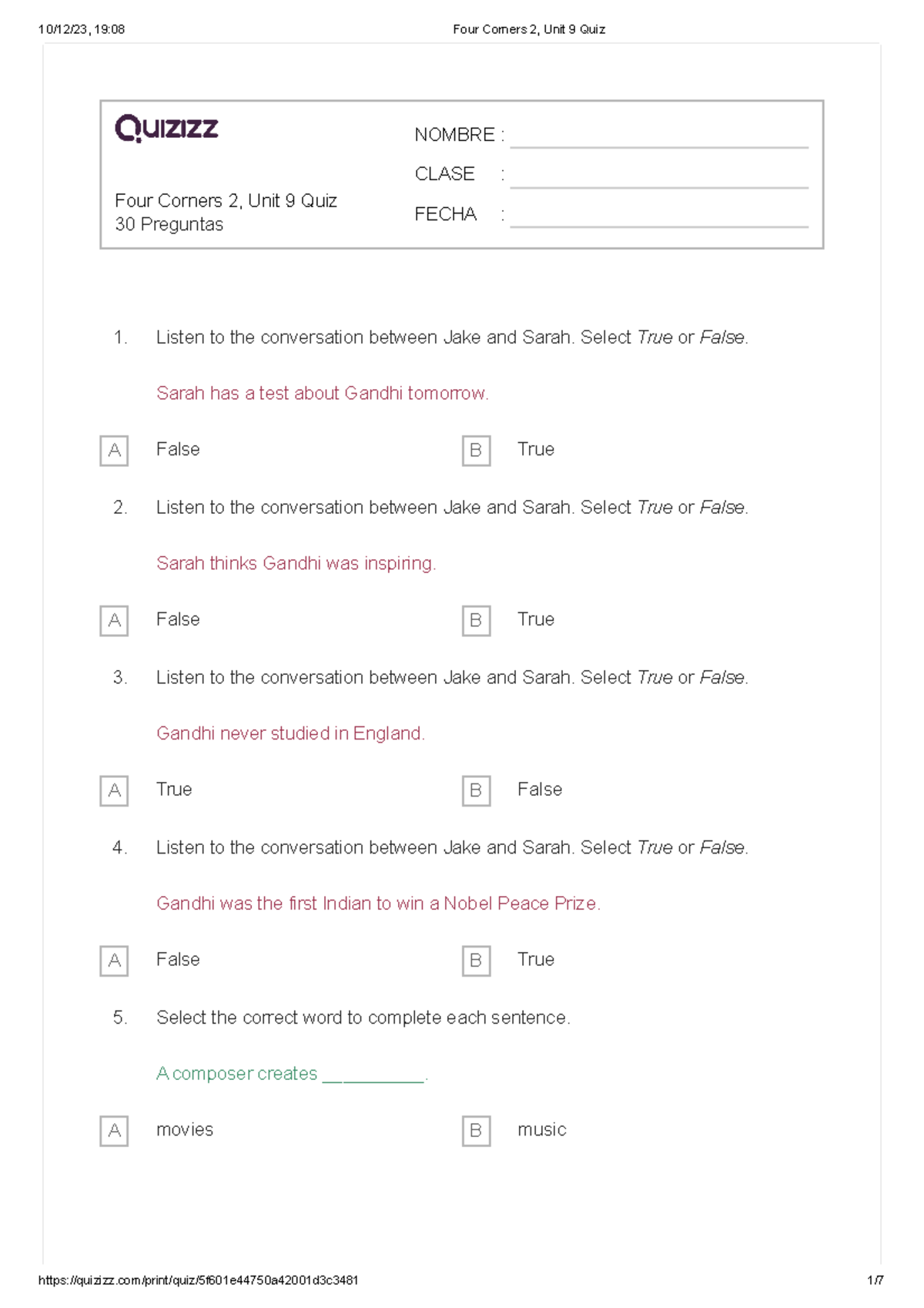924x1308 pixels.
Task: Click statement 'Gandhi never studied in England'
Action: (290, 733)
